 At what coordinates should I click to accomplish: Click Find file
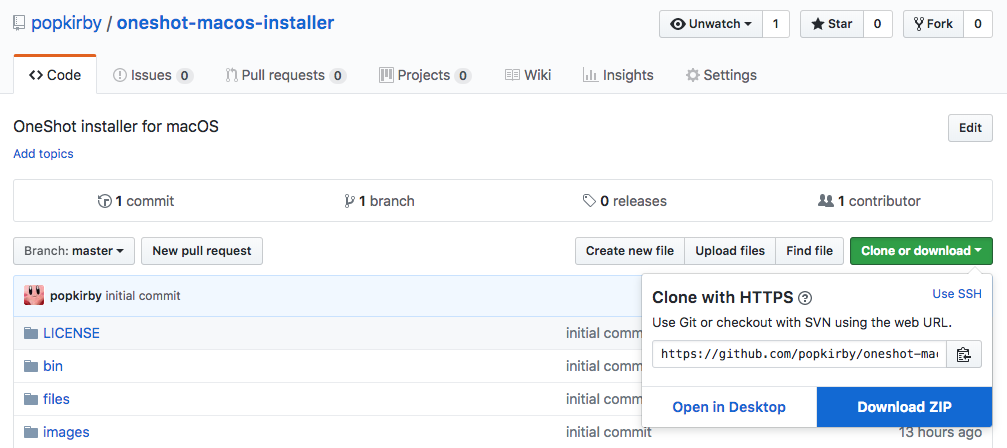pyautogui.click(x=809, y=251)
